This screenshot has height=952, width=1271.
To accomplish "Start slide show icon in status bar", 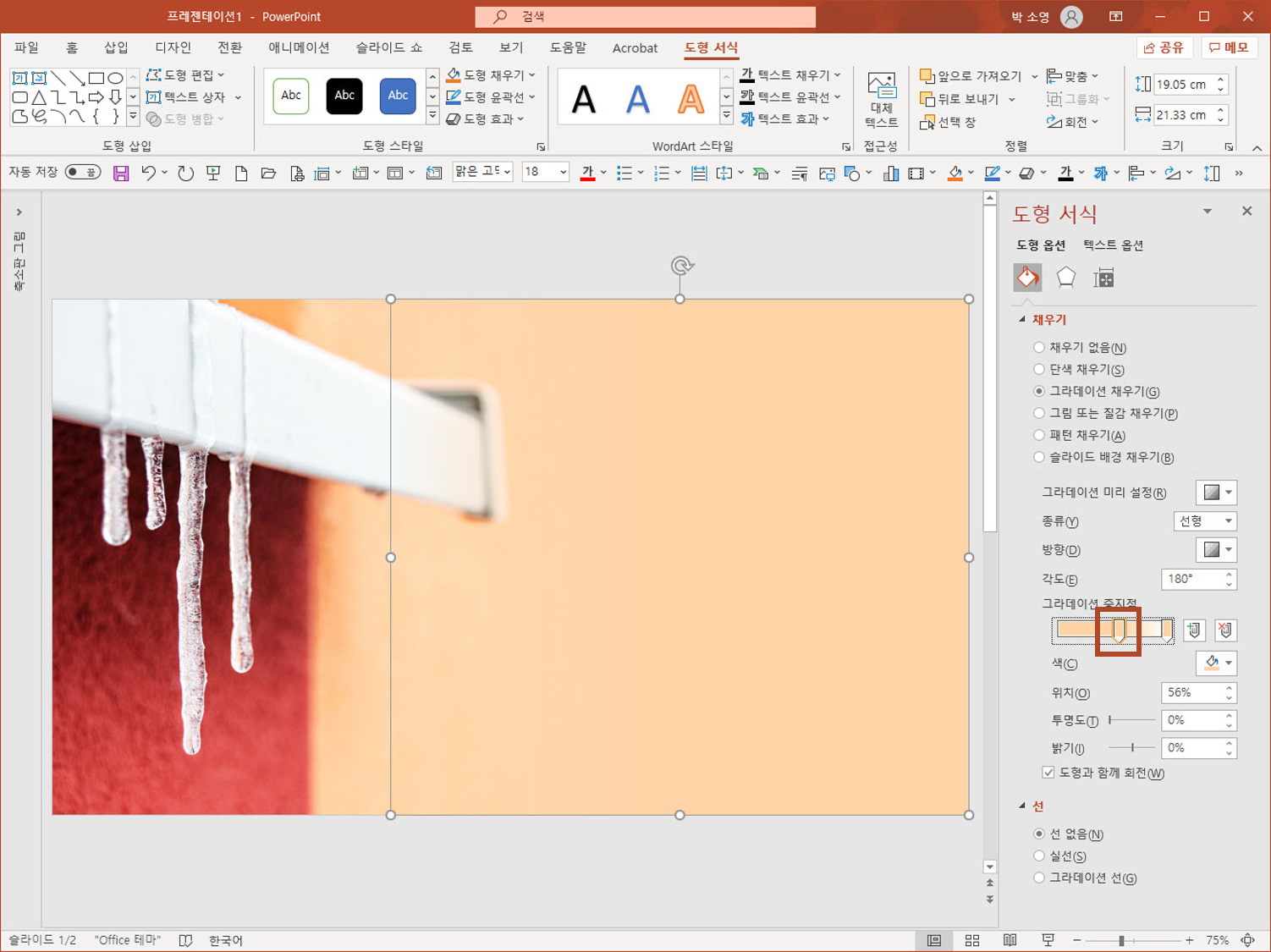I will coord(1048,940).
